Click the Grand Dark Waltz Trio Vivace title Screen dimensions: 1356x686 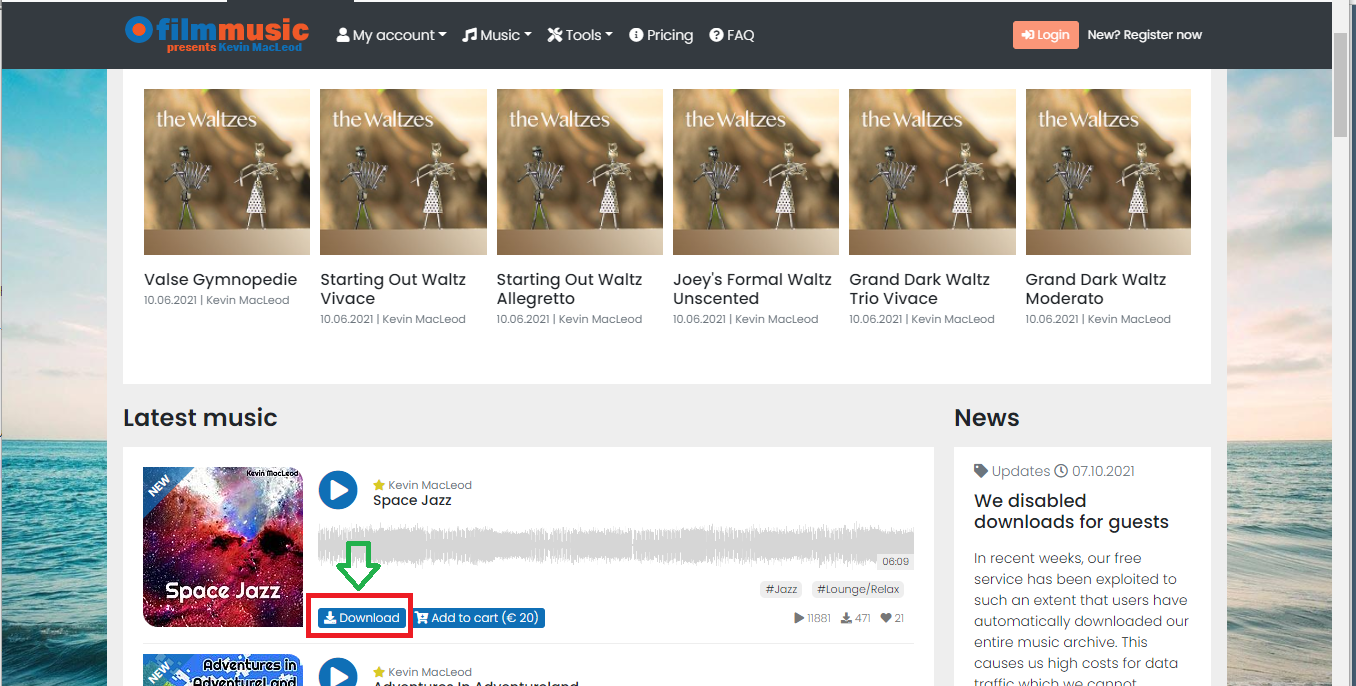920,289
